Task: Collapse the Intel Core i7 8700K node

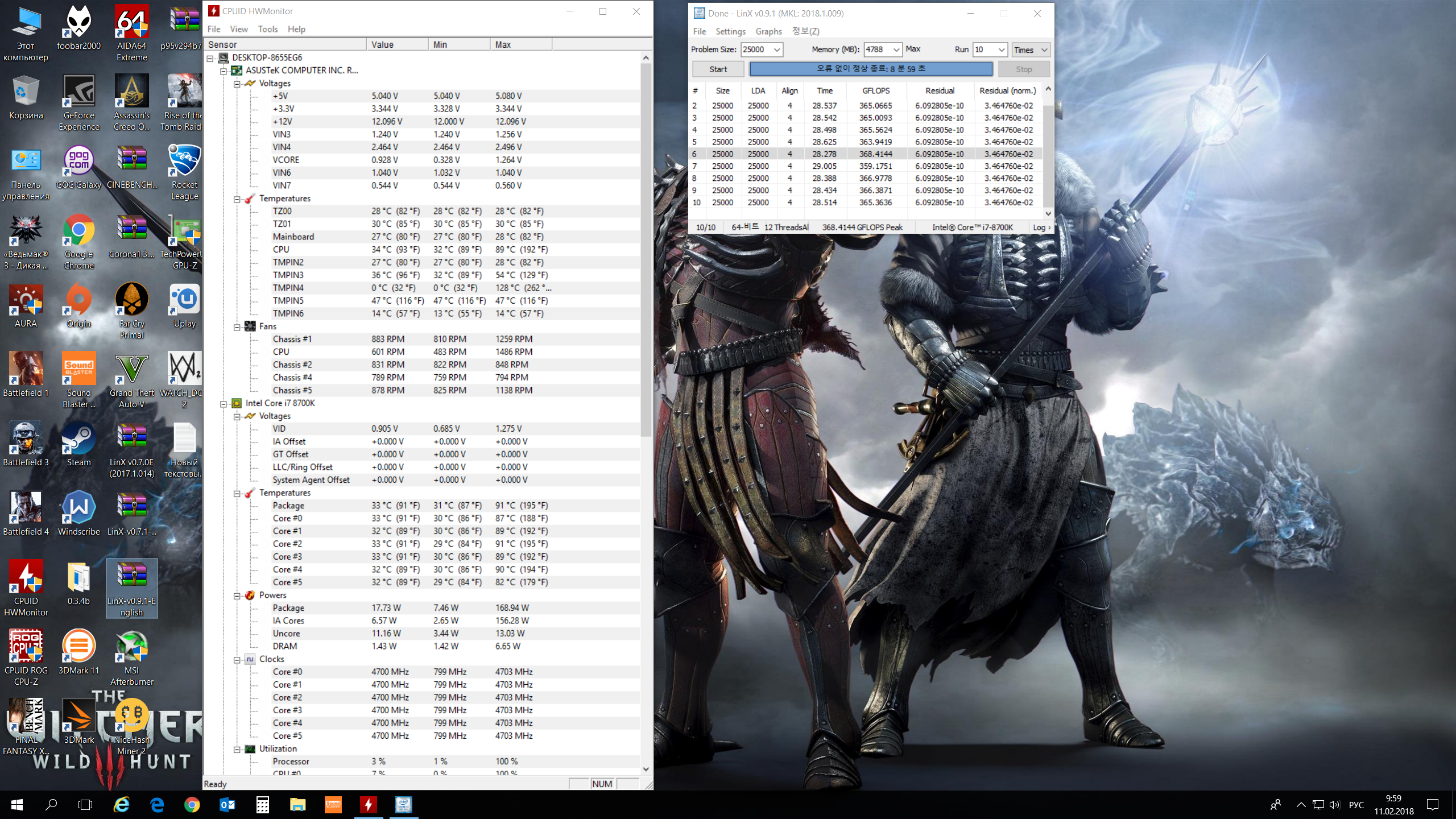Action: pos(224,404)
